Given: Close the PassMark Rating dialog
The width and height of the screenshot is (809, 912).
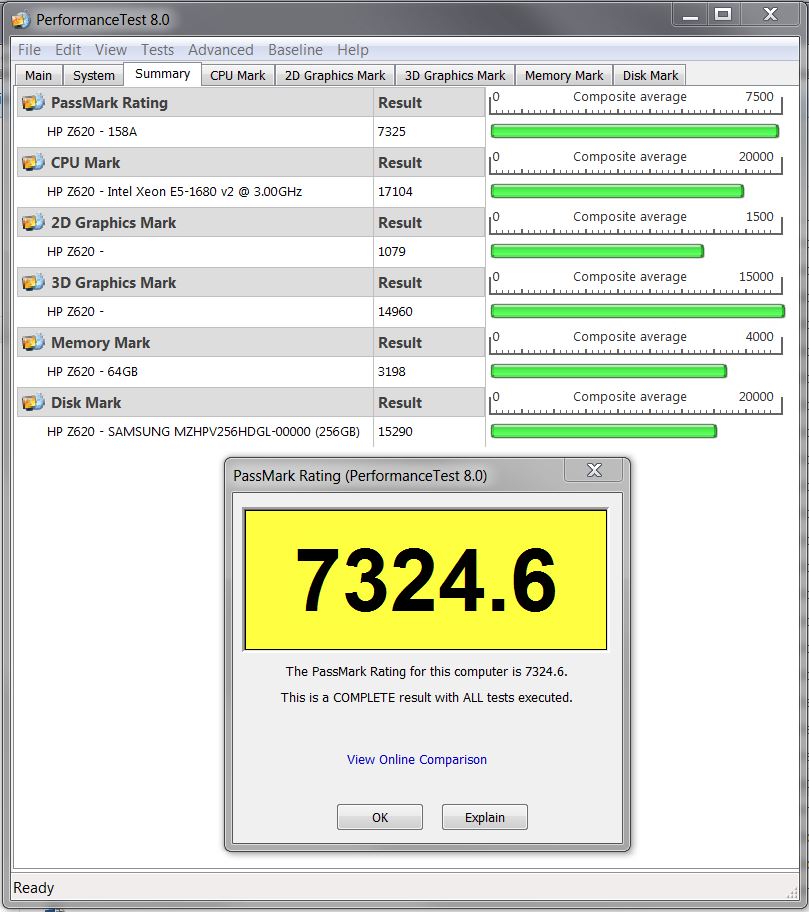Looking at the screenshot, I should pos(594,470).
